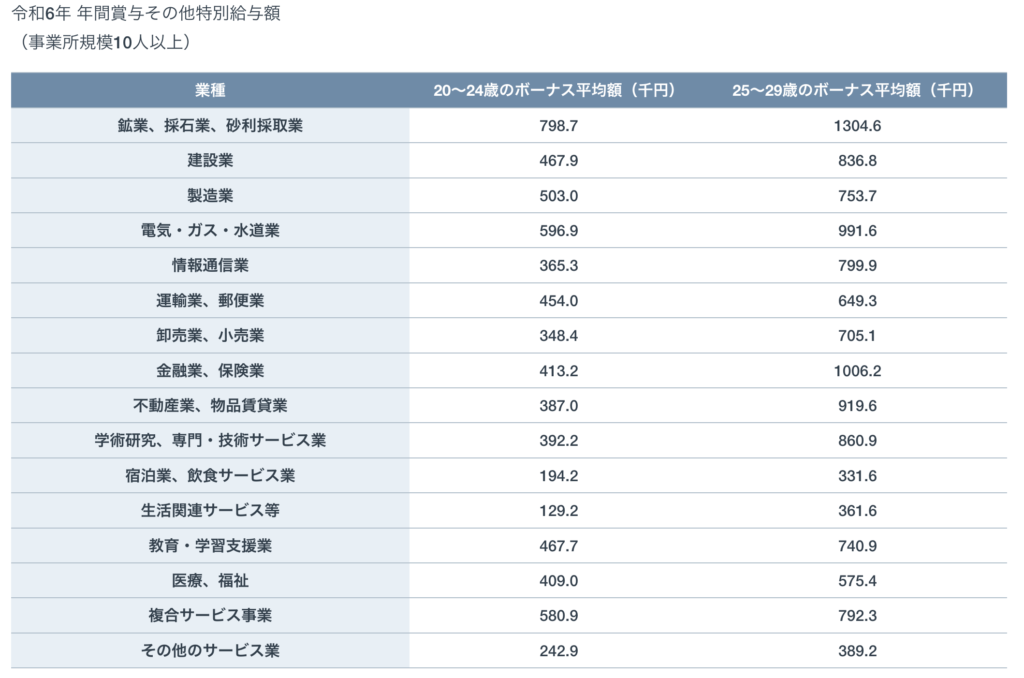Select the 宿泊業、飲食サービス業 row label
The width and height of the screenshot is (1024, 678).
[x=210, y=476]
